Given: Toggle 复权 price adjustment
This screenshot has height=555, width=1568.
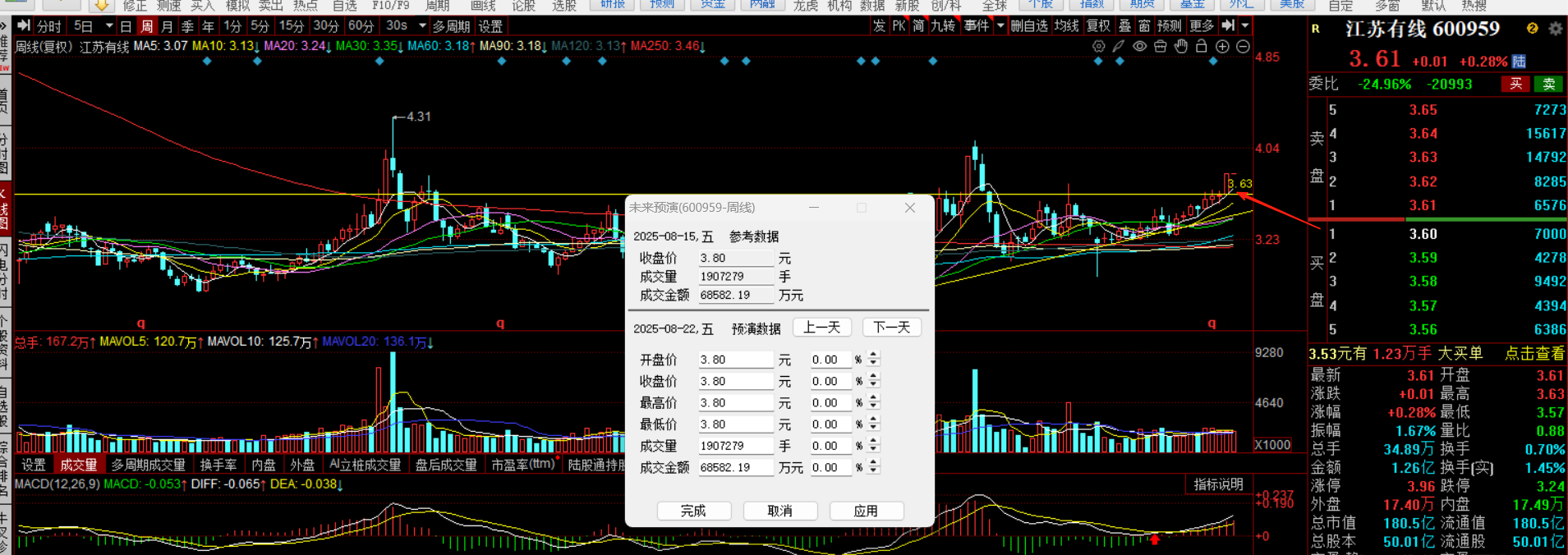Looking at the screenshot, I should coord(1098,25).
